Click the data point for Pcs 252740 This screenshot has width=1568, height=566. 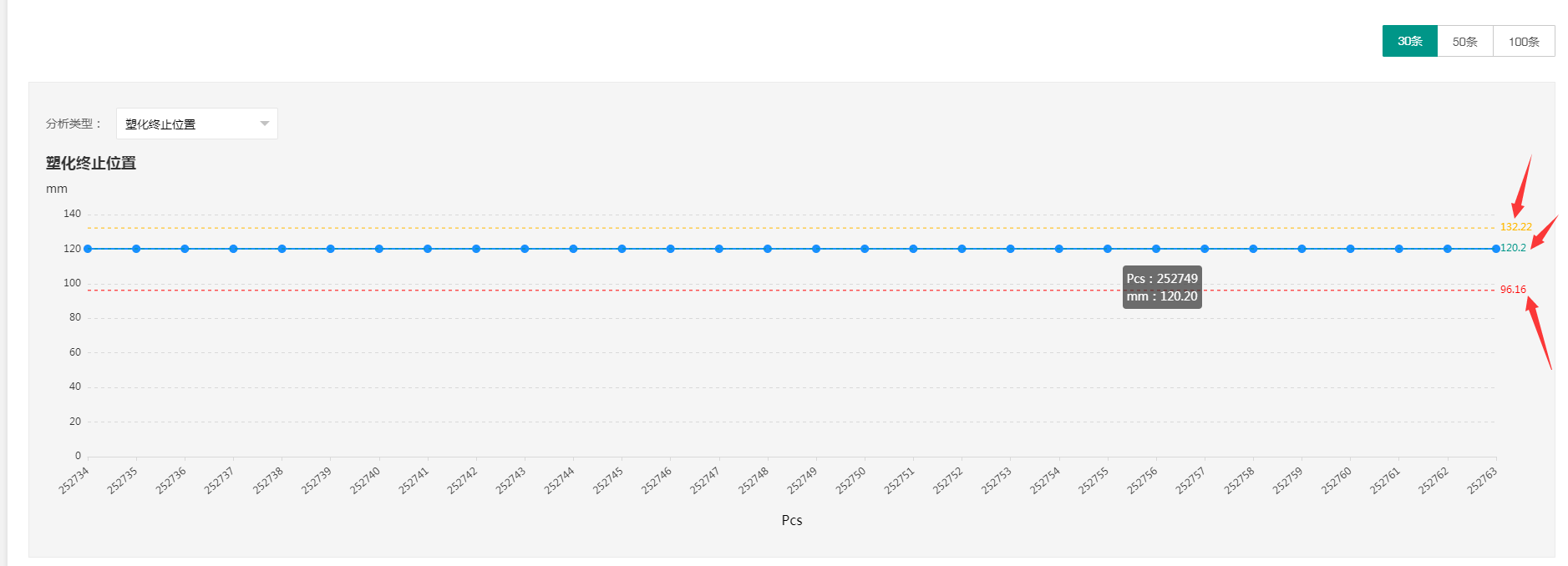click(379, 249)
